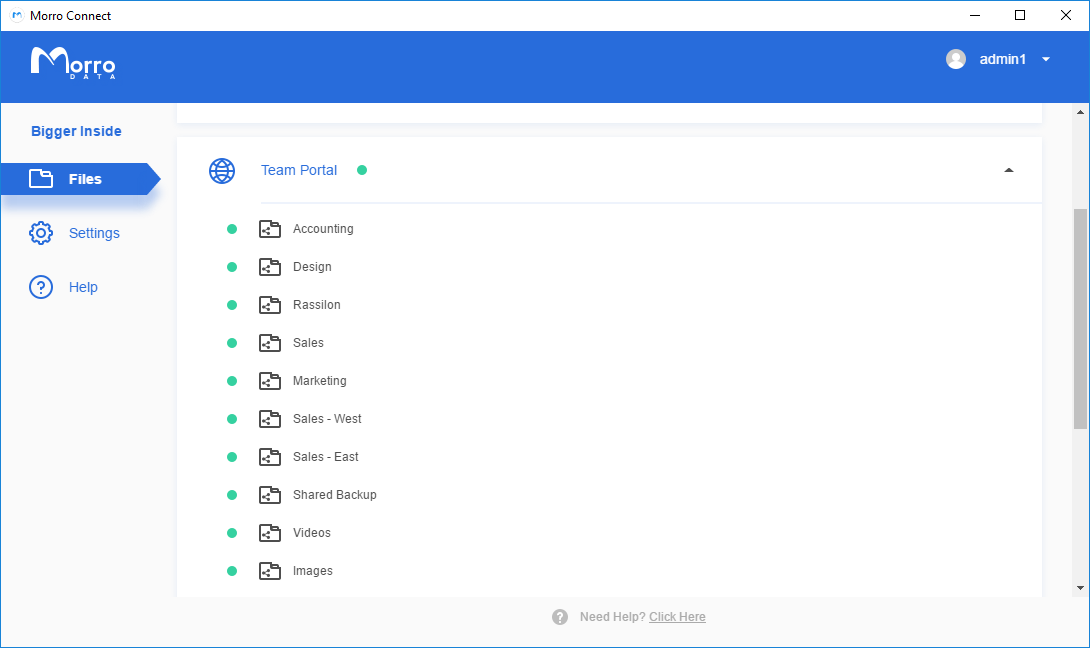1090x648 pixels.
Task: Click the green dot beside Team Portal
Action: coord(360,170)
